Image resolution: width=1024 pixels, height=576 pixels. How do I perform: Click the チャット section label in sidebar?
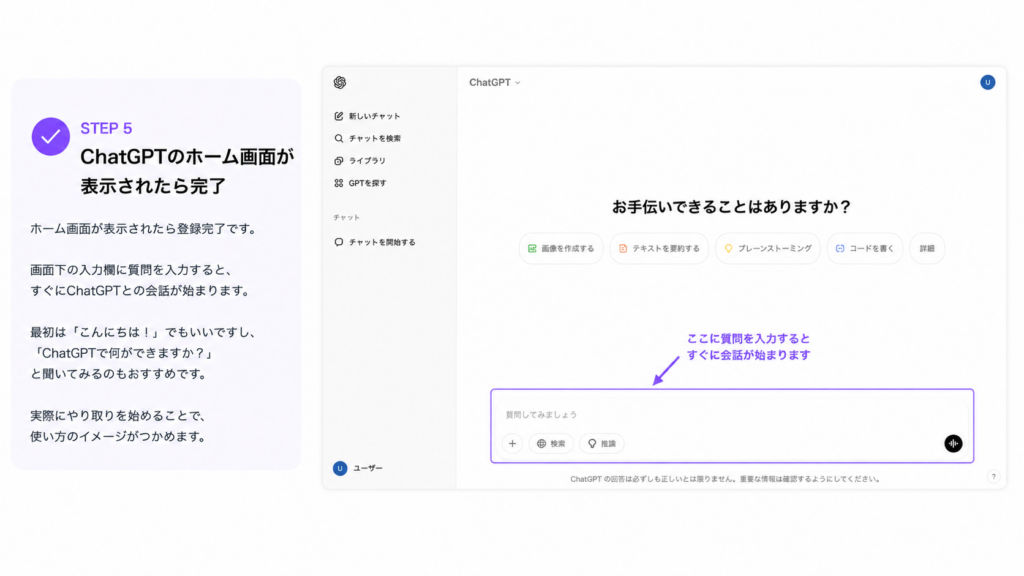coord(347,217)
